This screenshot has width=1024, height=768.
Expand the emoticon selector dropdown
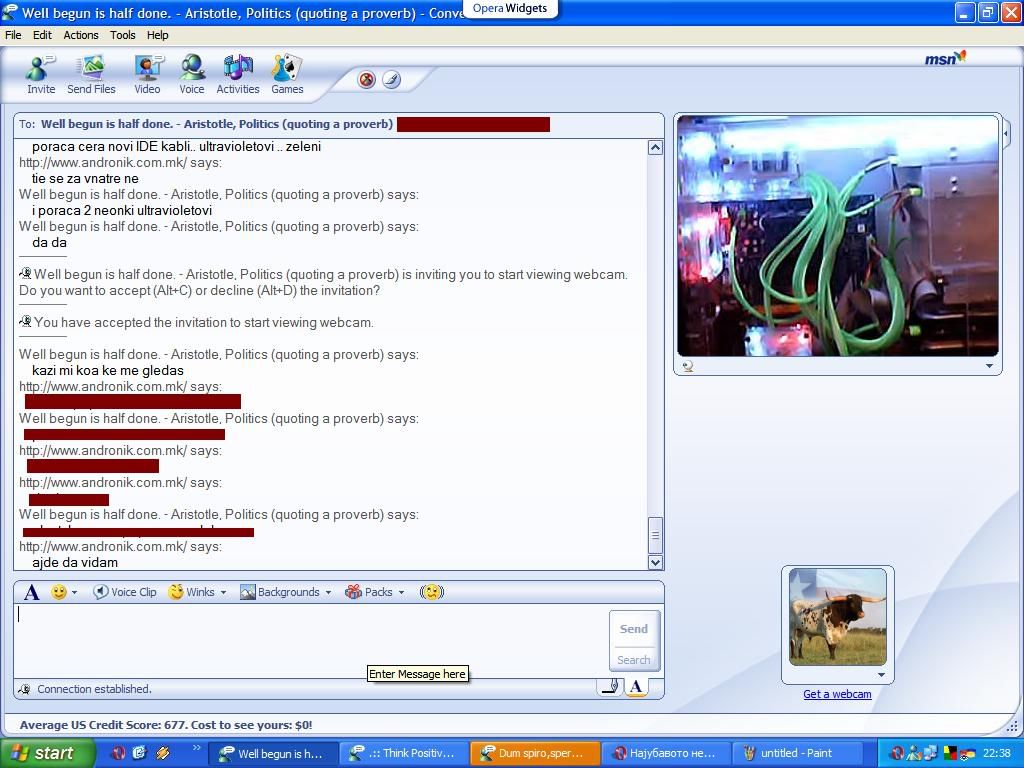pyautogui.click(x=74, y=592)
